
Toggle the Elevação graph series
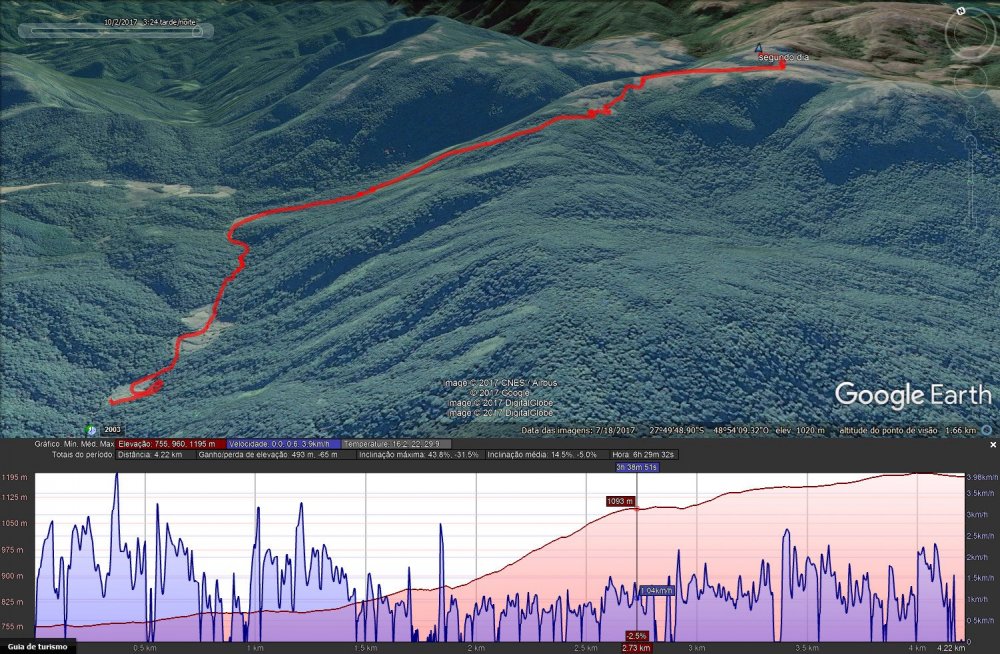[170, 443]
